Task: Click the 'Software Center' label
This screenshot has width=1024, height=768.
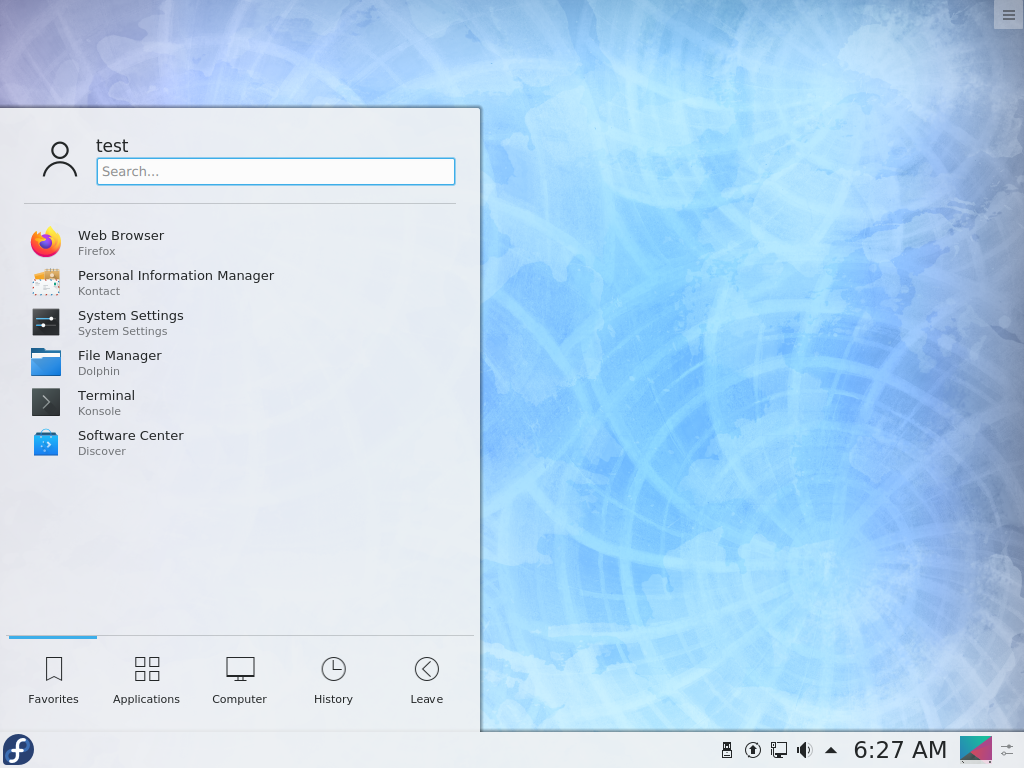Action: 131,435
